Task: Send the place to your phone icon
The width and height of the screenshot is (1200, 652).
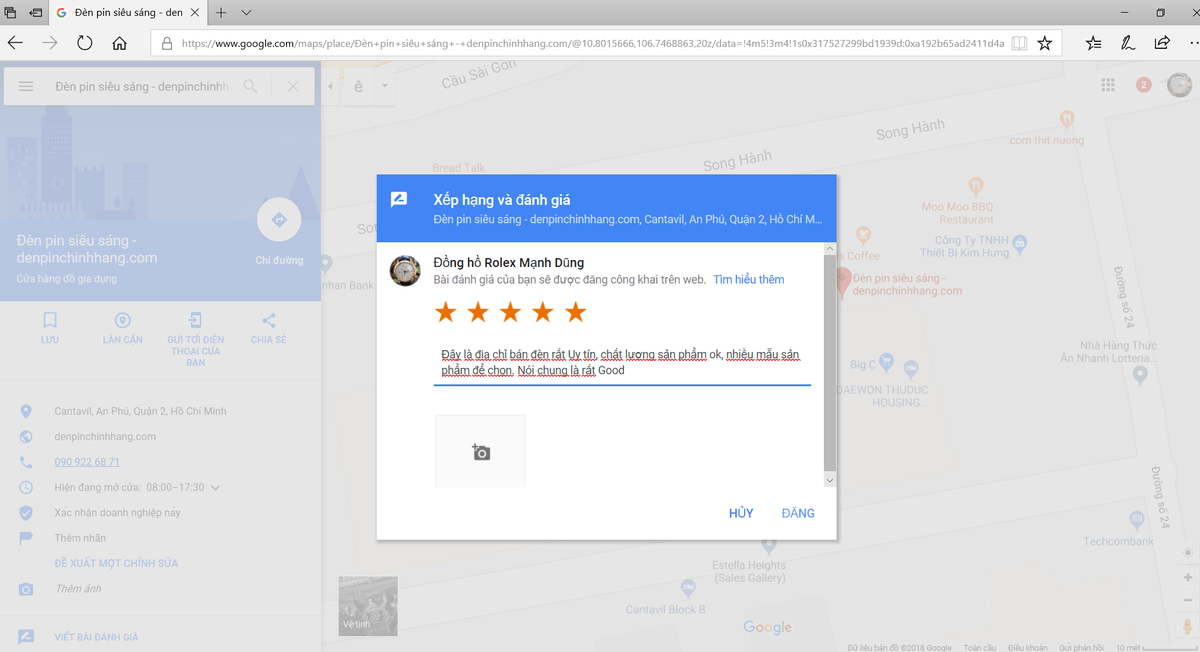Action: click(x=195, y=321)
